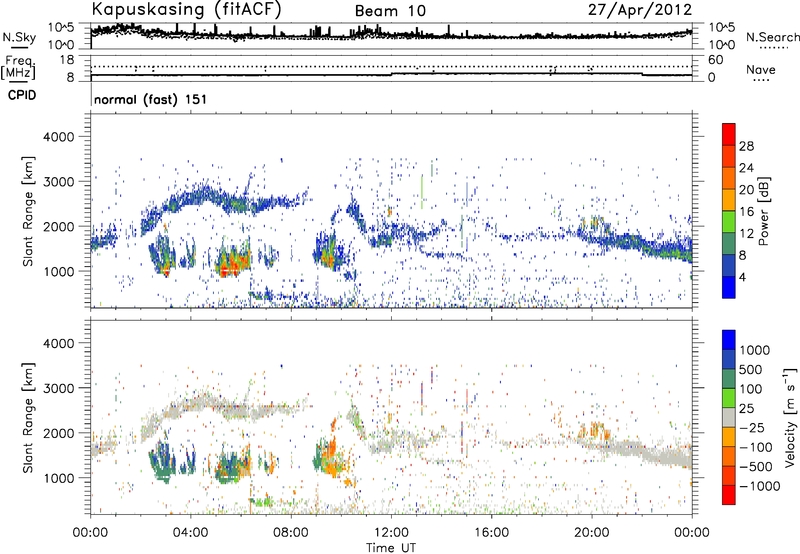The image size is (800, 554).
Task: Click the '1000' range tick of Velocity panel
Action: pyautogui.click(x=58, y=478)
